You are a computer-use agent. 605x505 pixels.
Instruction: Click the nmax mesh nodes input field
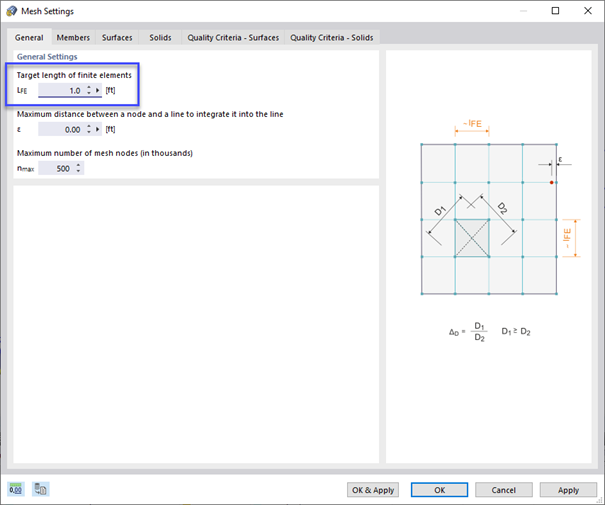coord(56,168)
